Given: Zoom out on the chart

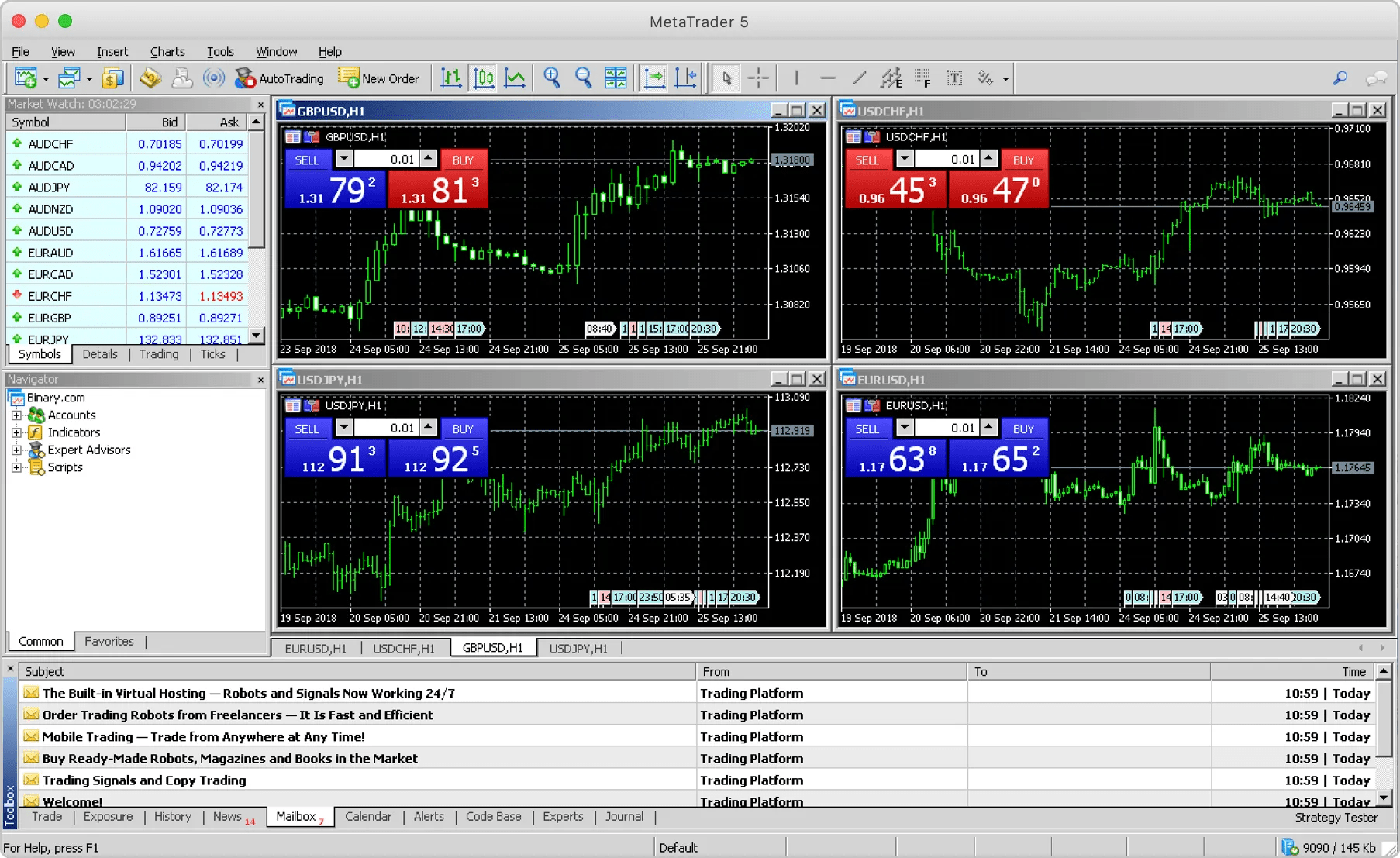Looking at the screenshot, I should coord(584,78).
